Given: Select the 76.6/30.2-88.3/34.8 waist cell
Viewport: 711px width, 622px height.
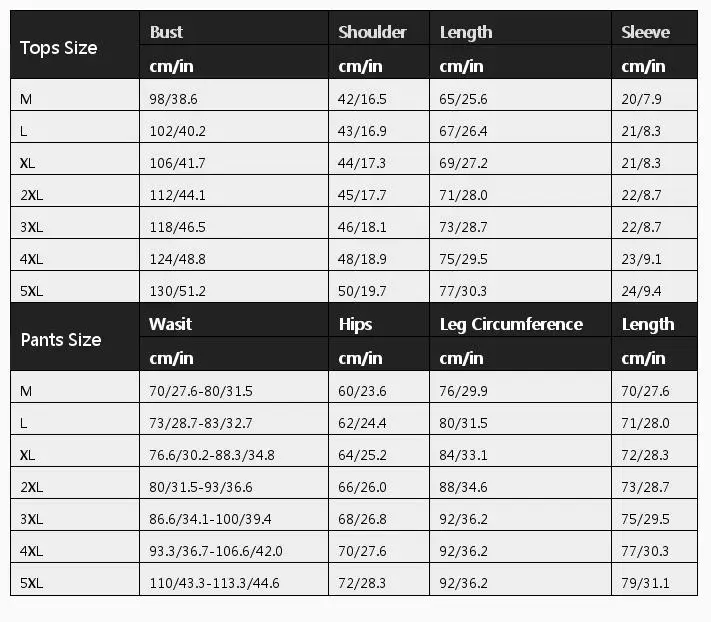Looking at the screenshot, I should click(211, 455).
